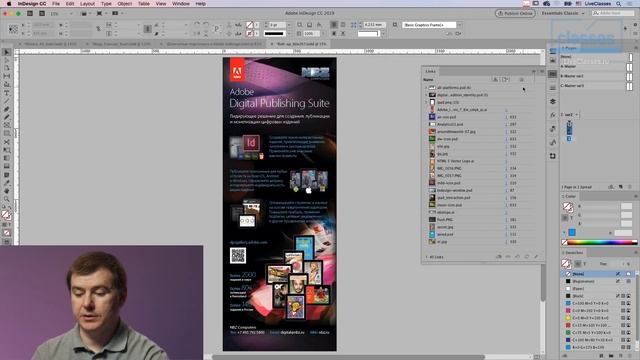Viewport: 640px width, 360px height.
Task: Select the Scissors tool in toolbox
Action: [7, 142]
